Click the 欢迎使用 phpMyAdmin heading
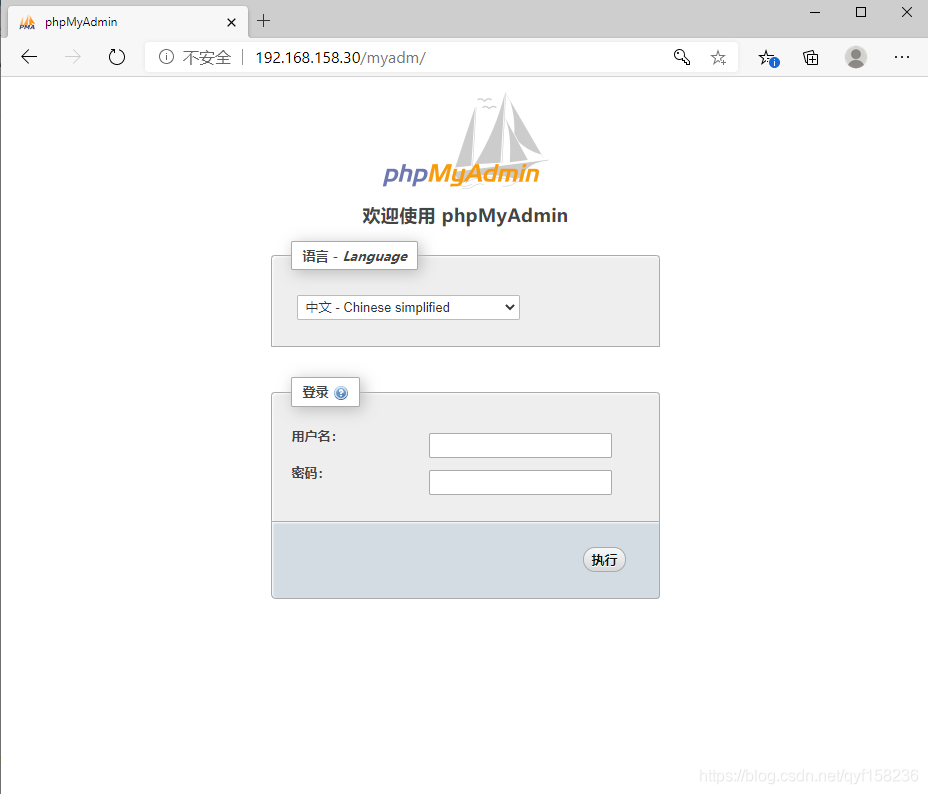The image size is (928, 794). (x=465, y=216)
